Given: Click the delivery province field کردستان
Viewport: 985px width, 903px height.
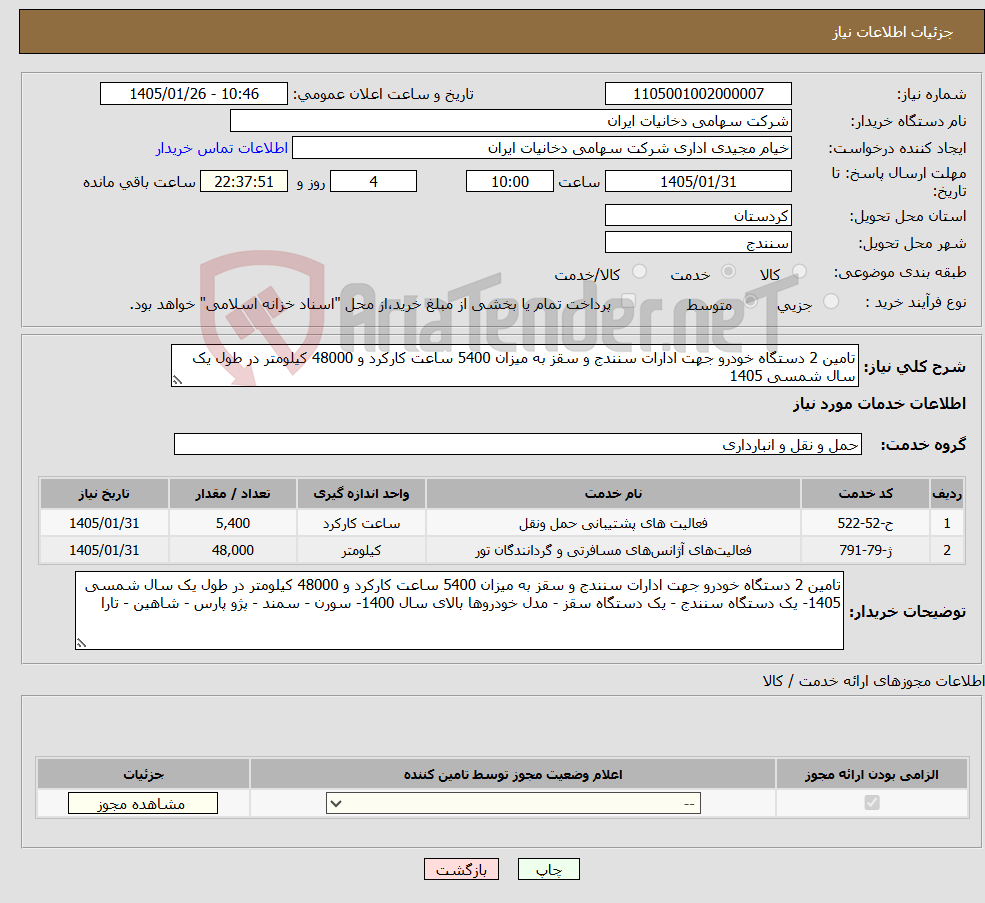Looking at the screenshot, I should point(698,216).
